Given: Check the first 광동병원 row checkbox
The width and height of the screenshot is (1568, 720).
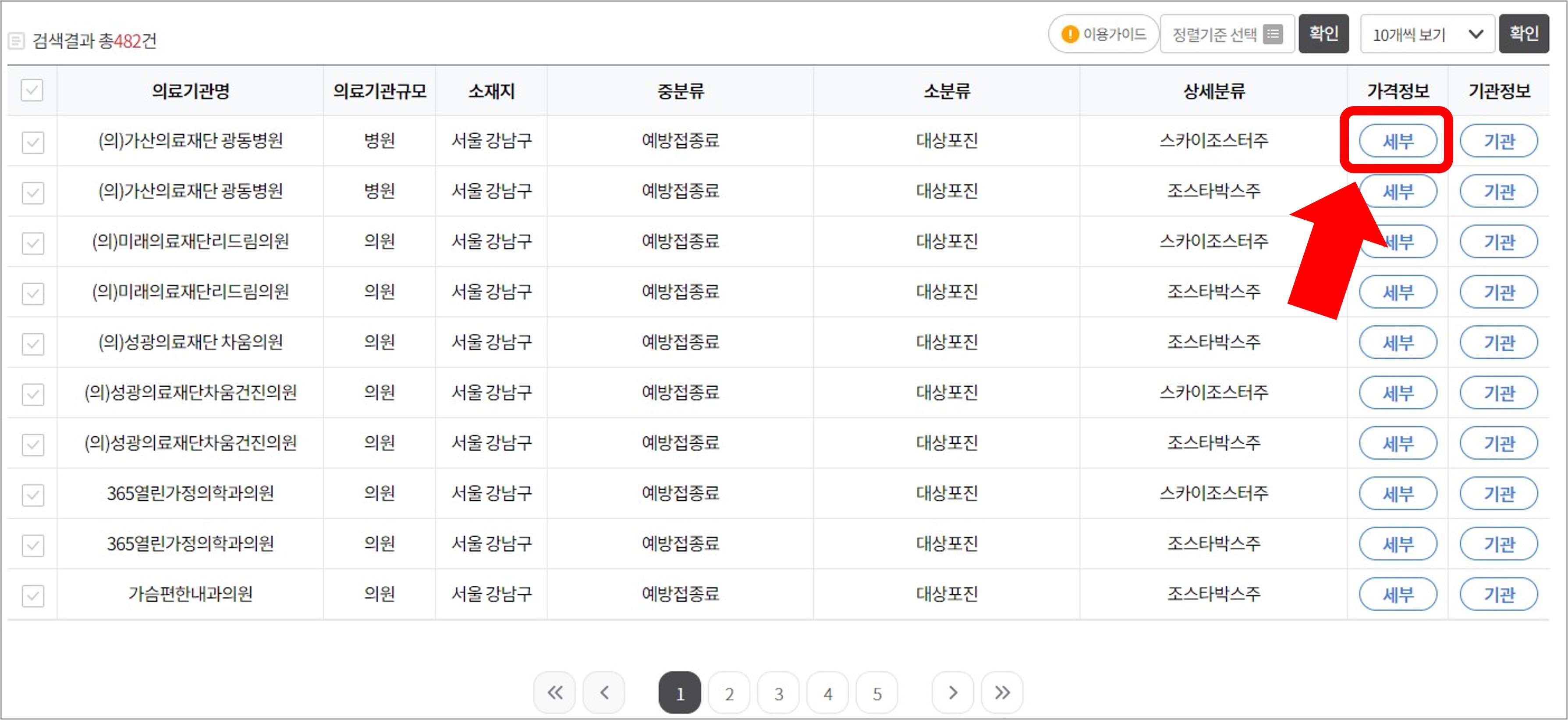Looking at the screenshot, I should click(x=32, y=143).
